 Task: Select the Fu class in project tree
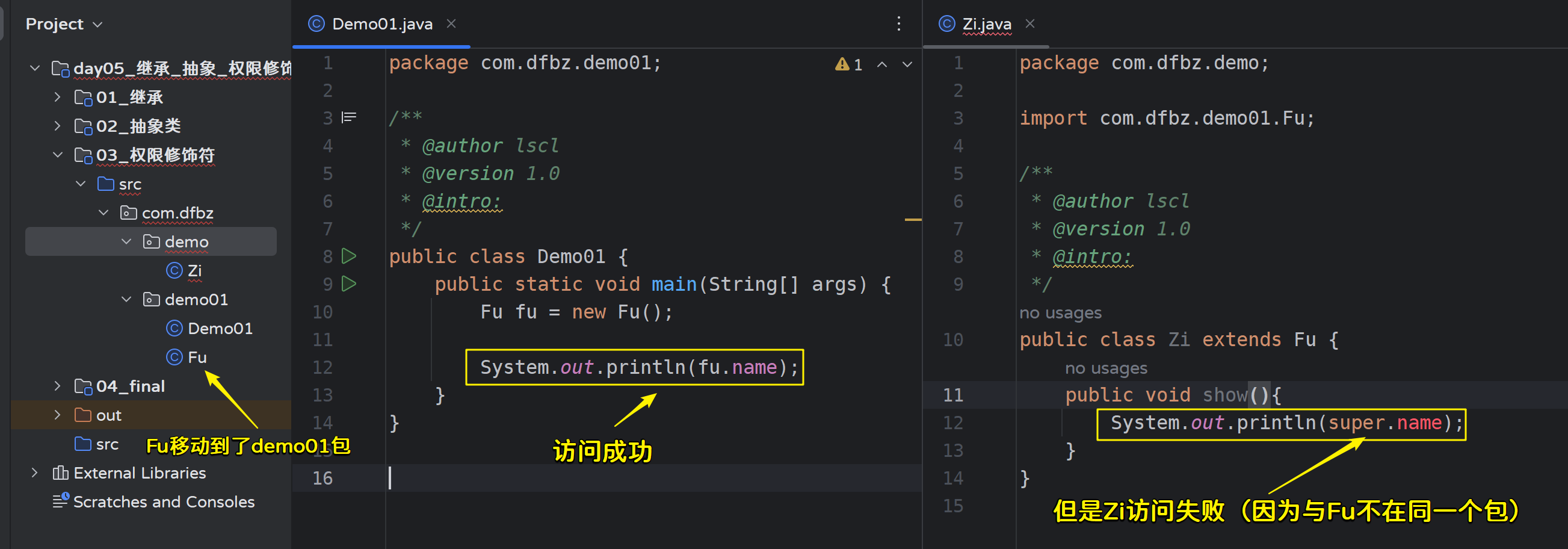[196, 358]
